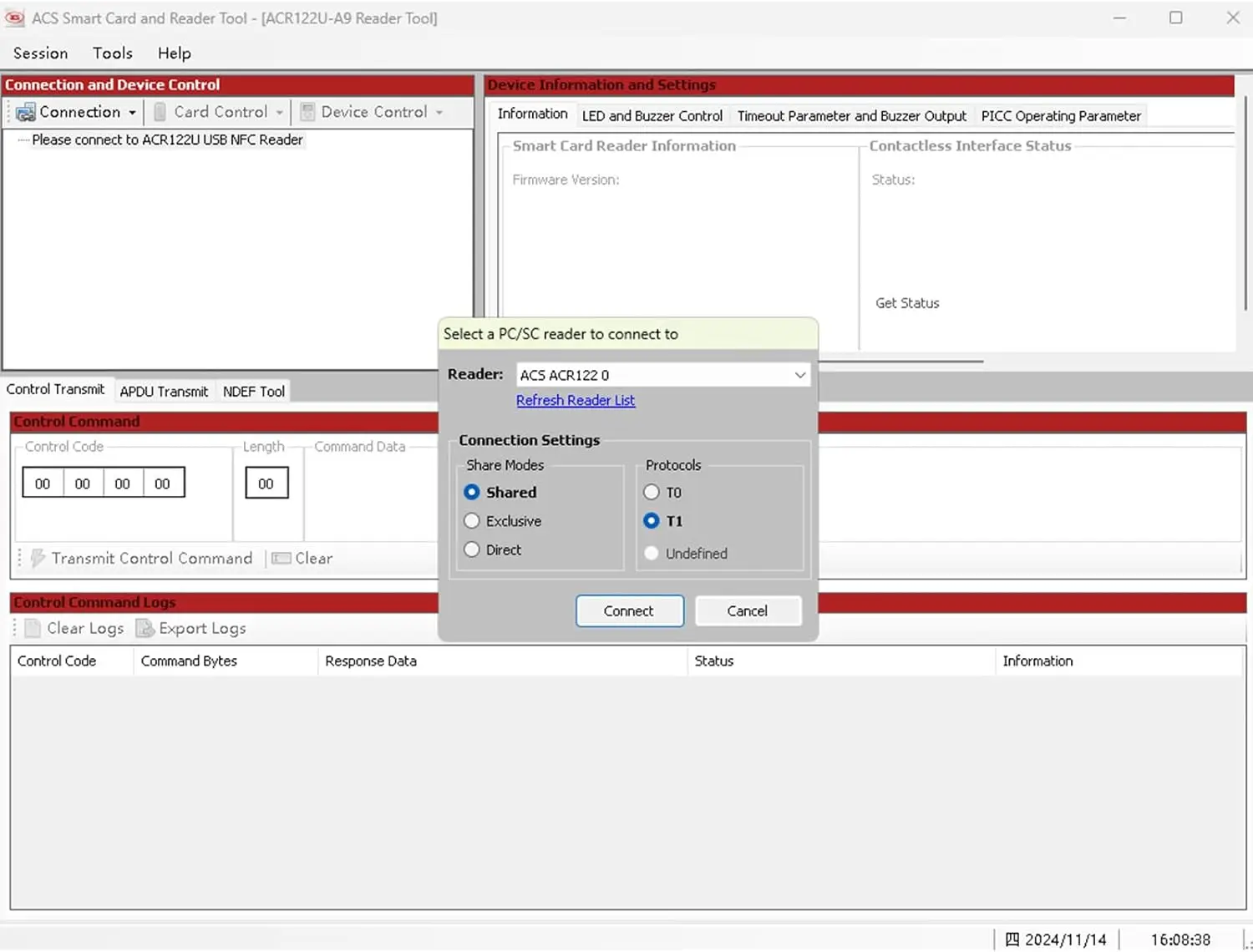1253x952 pixels.
Task: Select the T1 protocol option
Action: 652,521
